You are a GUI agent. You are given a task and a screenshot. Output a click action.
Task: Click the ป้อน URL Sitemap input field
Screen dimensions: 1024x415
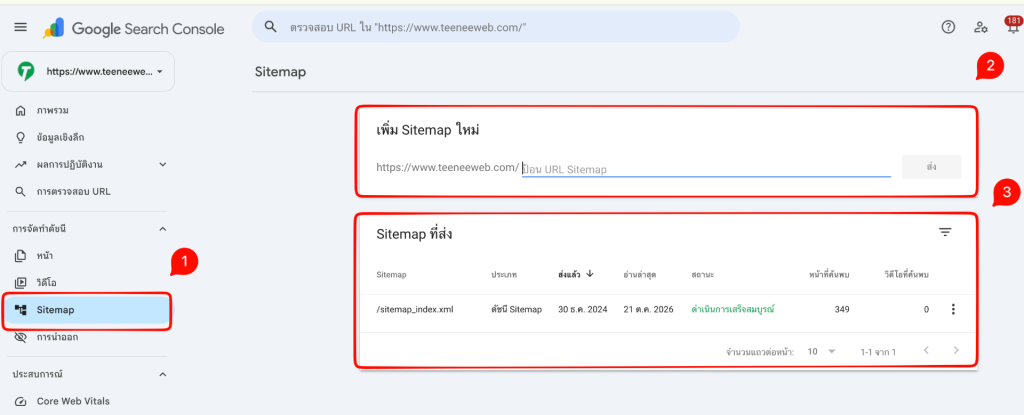[x=707, y=169]
